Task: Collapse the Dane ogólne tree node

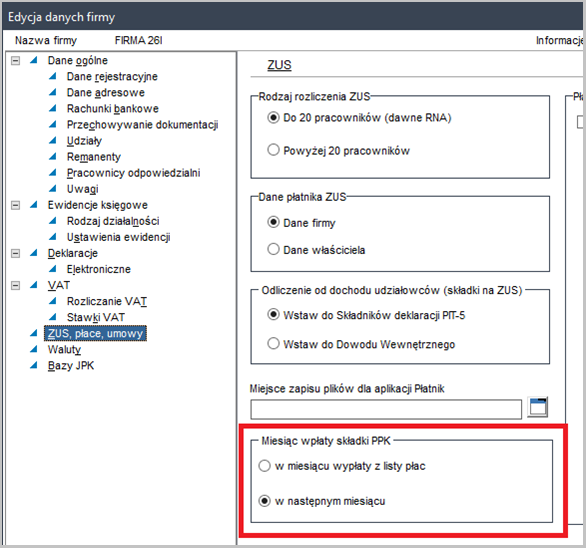Action: 15,61
